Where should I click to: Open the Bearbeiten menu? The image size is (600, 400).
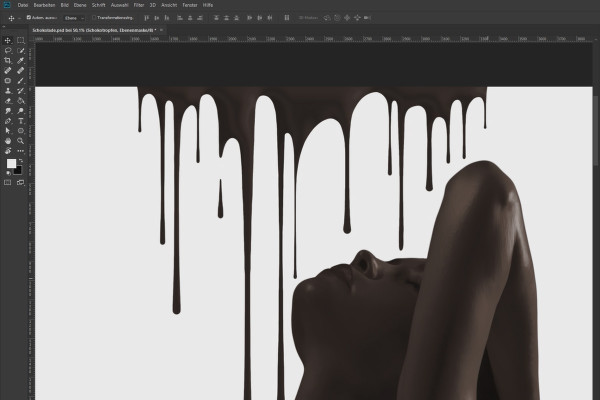pyautogui.click(x=44, y=5)
